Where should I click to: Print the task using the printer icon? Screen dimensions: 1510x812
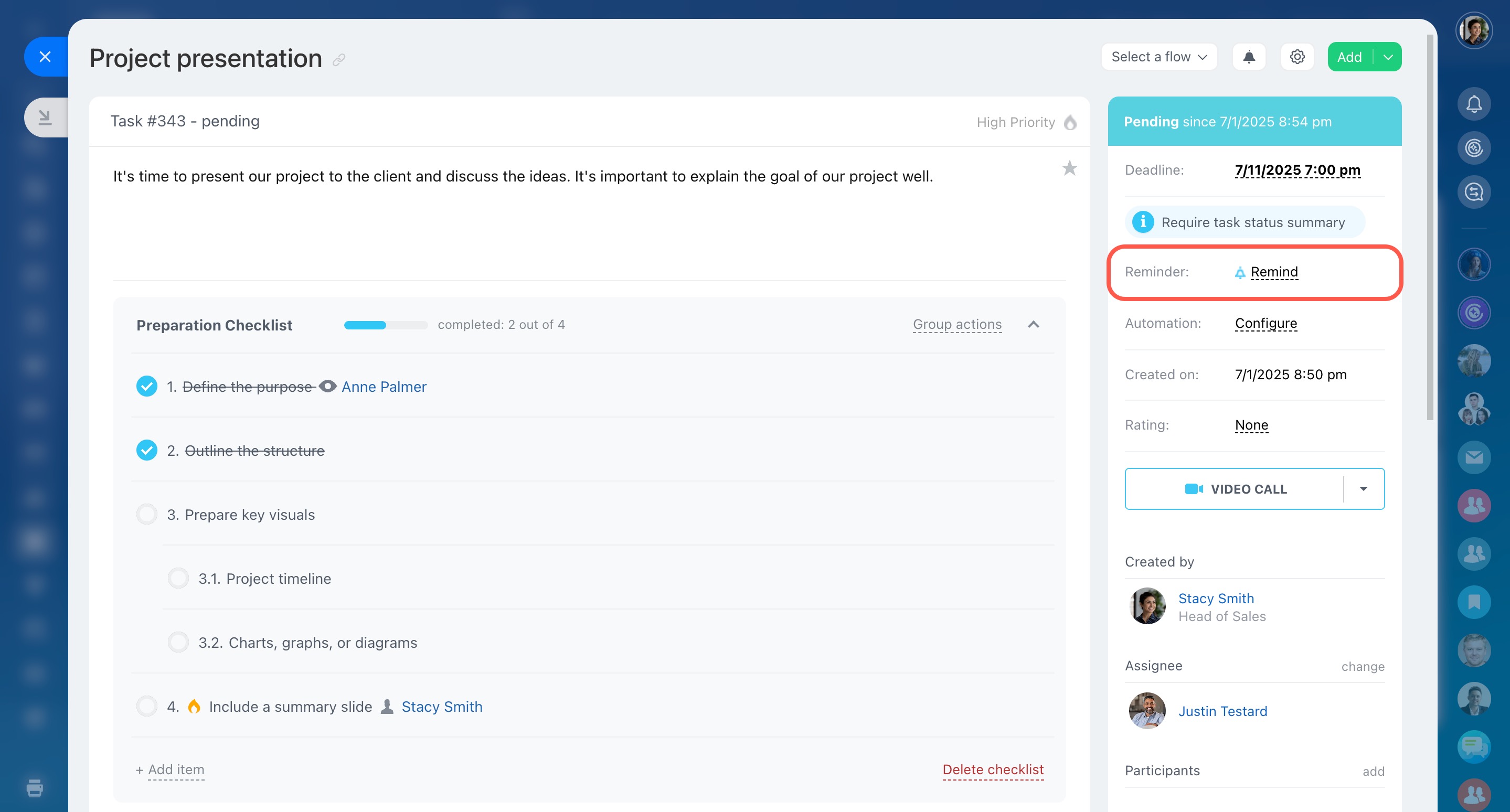[35, 788]
